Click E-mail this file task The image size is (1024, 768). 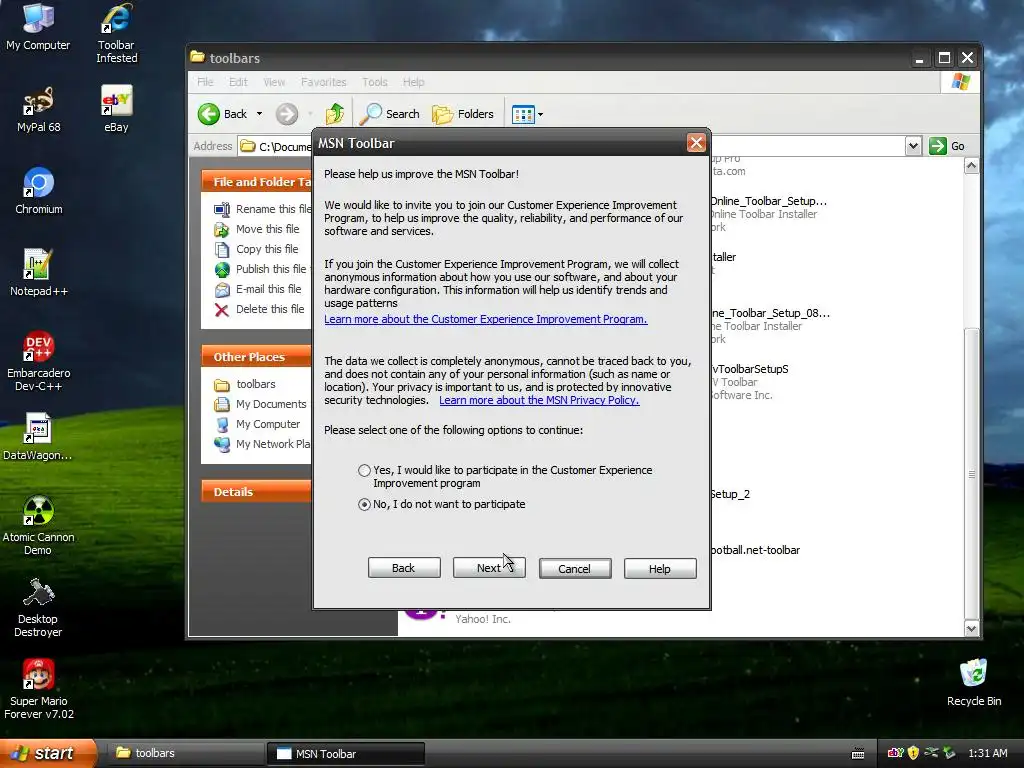coord(258,289)
